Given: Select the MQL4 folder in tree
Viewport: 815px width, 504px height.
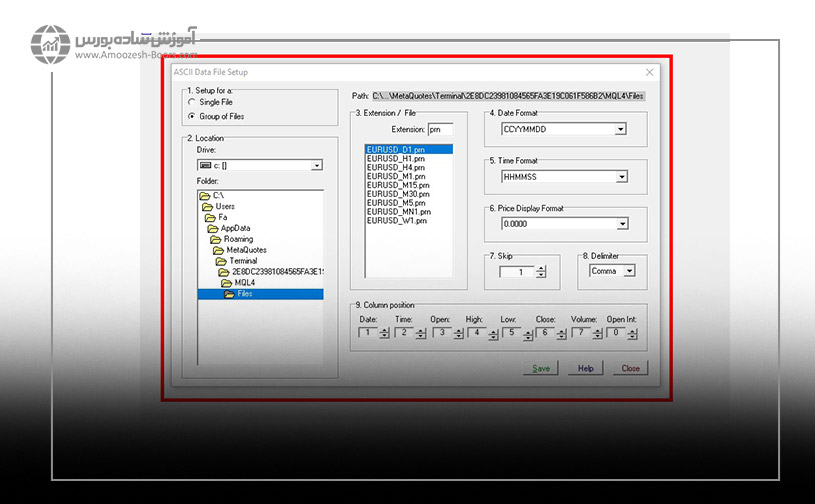Looking at the screenshot, I should 235,283.
